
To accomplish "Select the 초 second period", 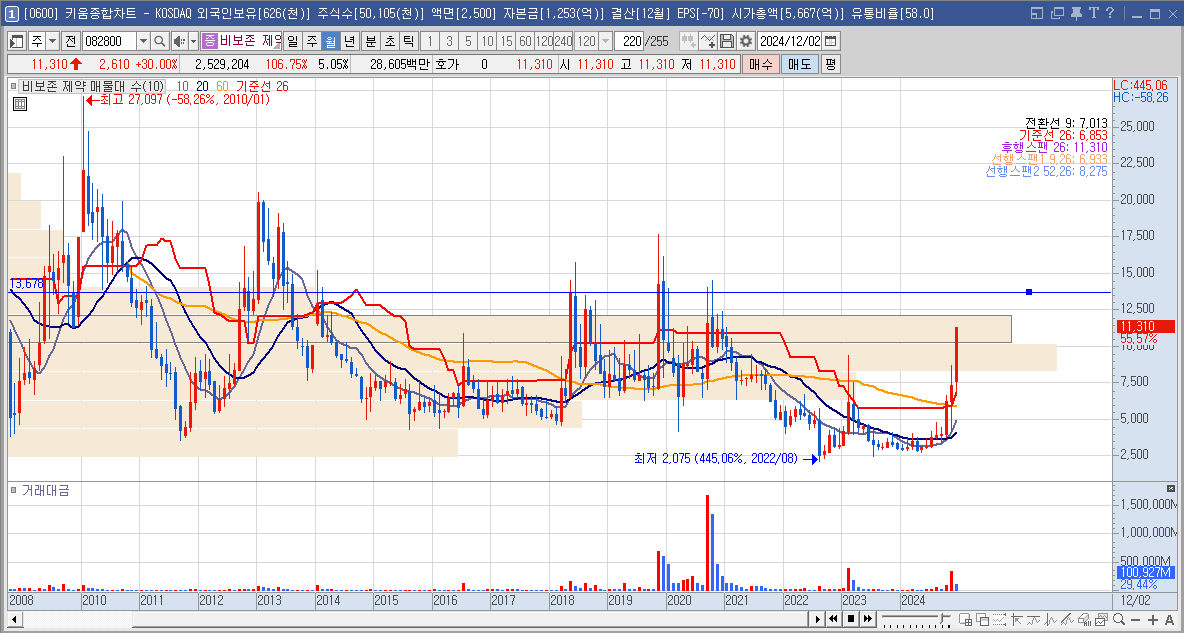I will pos(389,42).
